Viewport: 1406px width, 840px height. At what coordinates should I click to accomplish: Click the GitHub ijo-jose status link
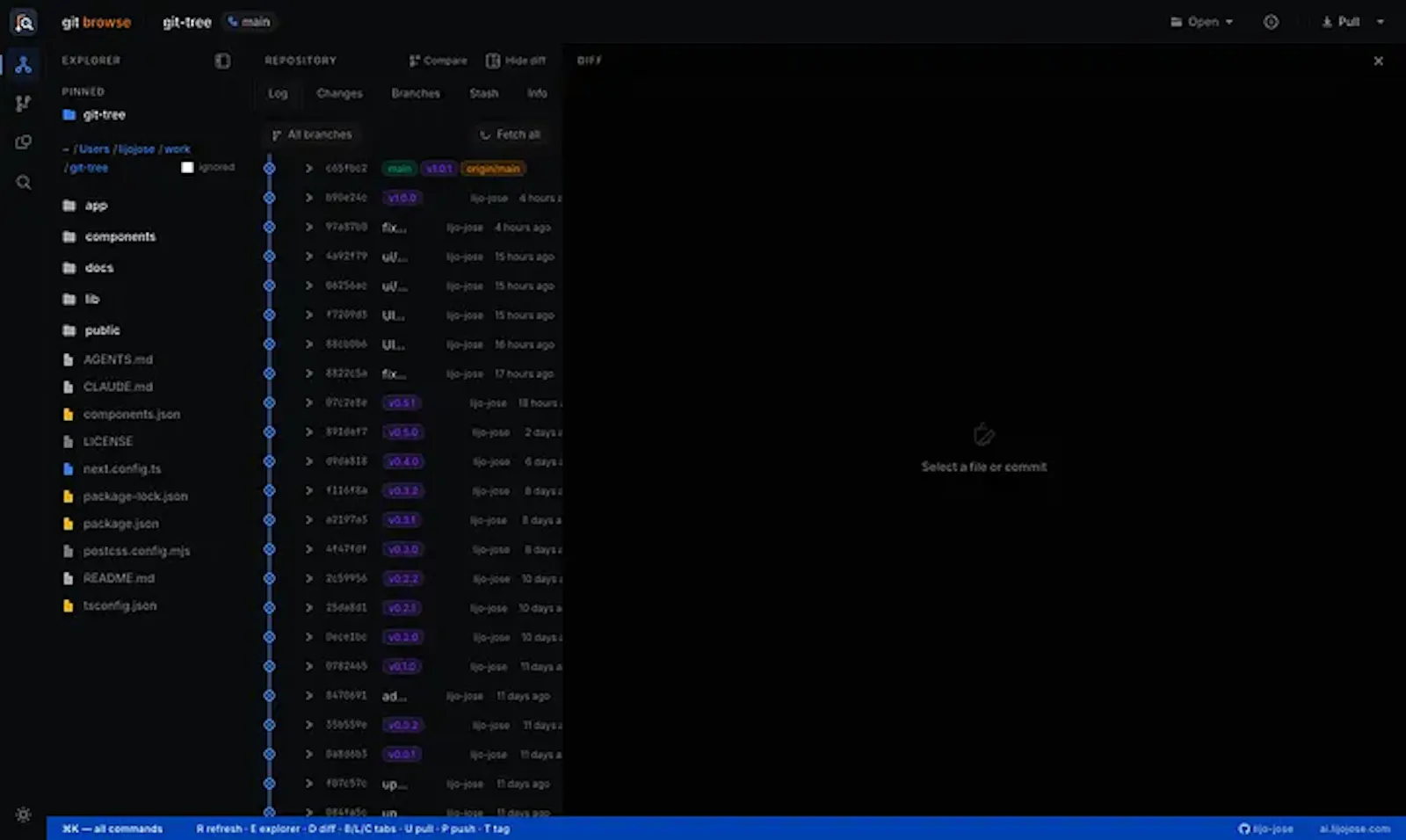(1265, 829)
